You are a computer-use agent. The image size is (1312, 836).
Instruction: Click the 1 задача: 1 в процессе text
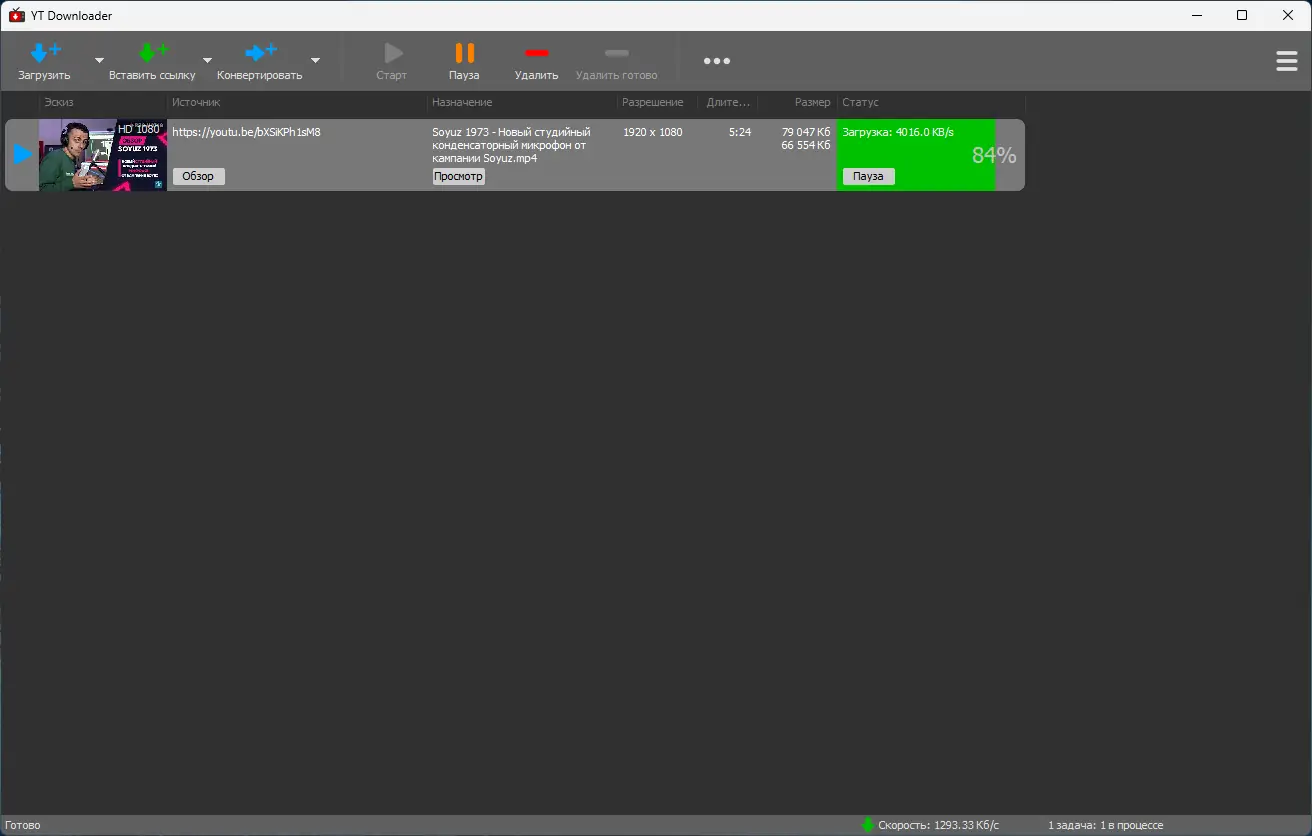click(1105, 825)
